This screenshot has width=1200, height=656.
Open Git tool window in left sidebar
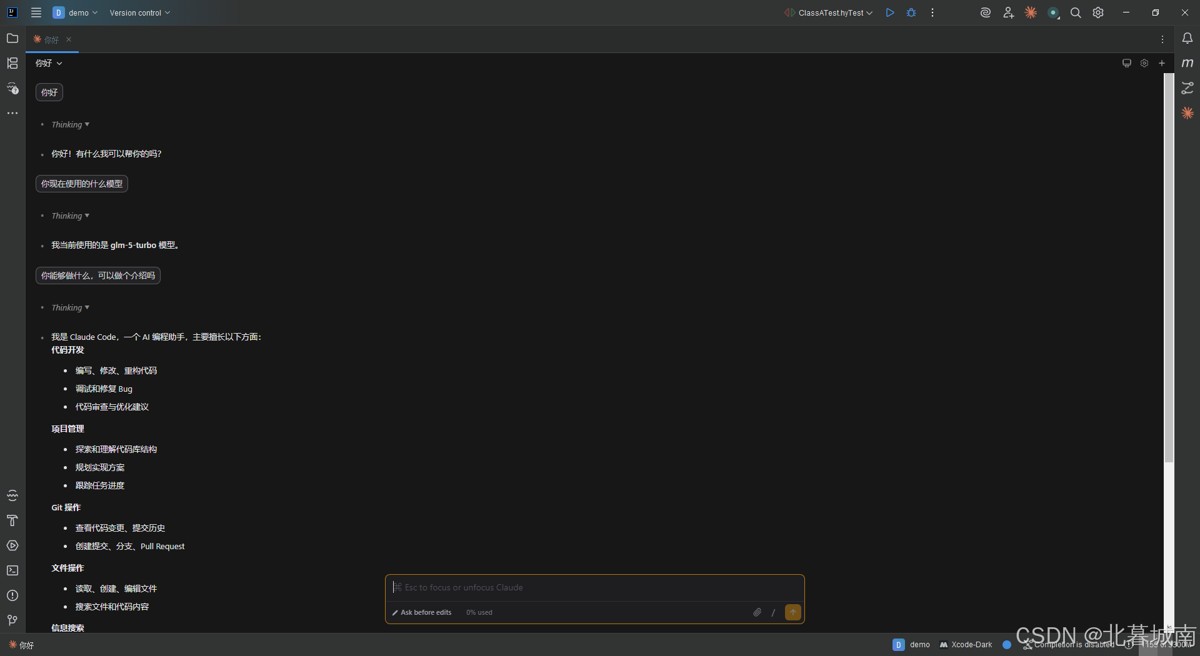point(12,620)
